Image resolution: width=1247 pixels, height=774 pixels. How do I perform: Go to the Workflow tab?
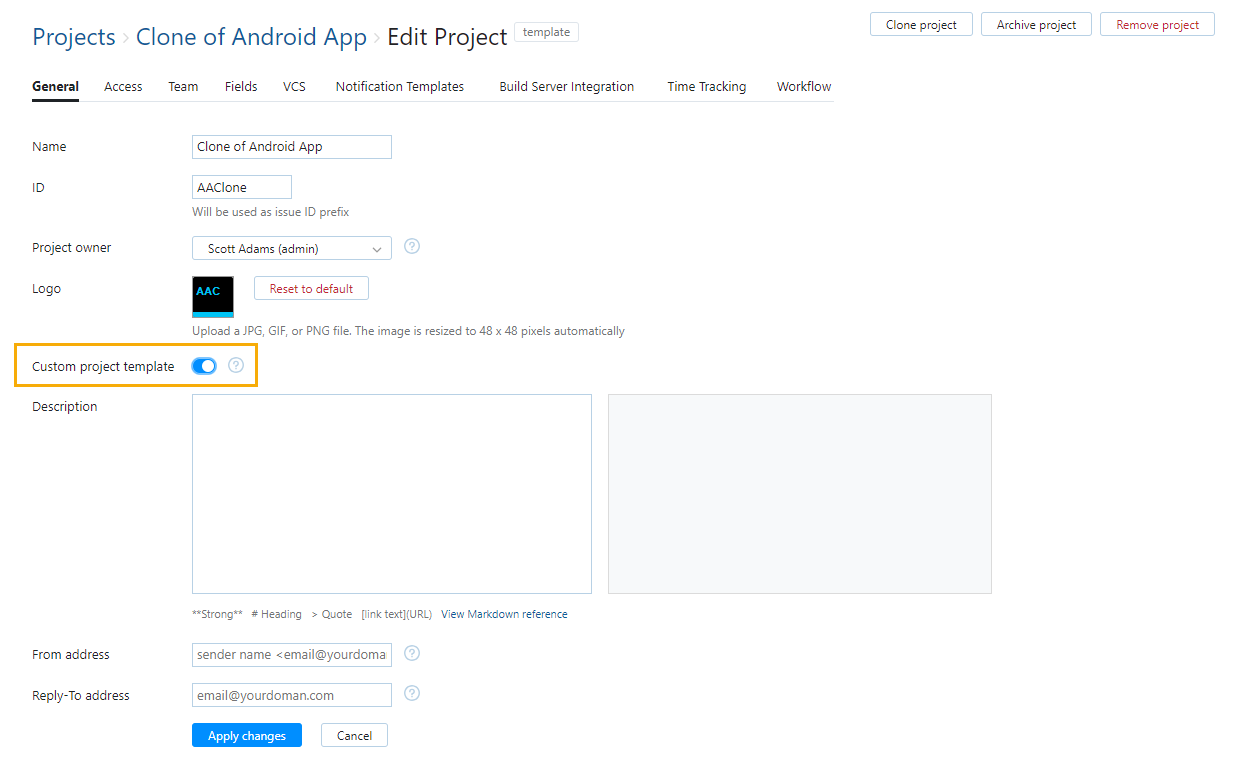[803, 86]
